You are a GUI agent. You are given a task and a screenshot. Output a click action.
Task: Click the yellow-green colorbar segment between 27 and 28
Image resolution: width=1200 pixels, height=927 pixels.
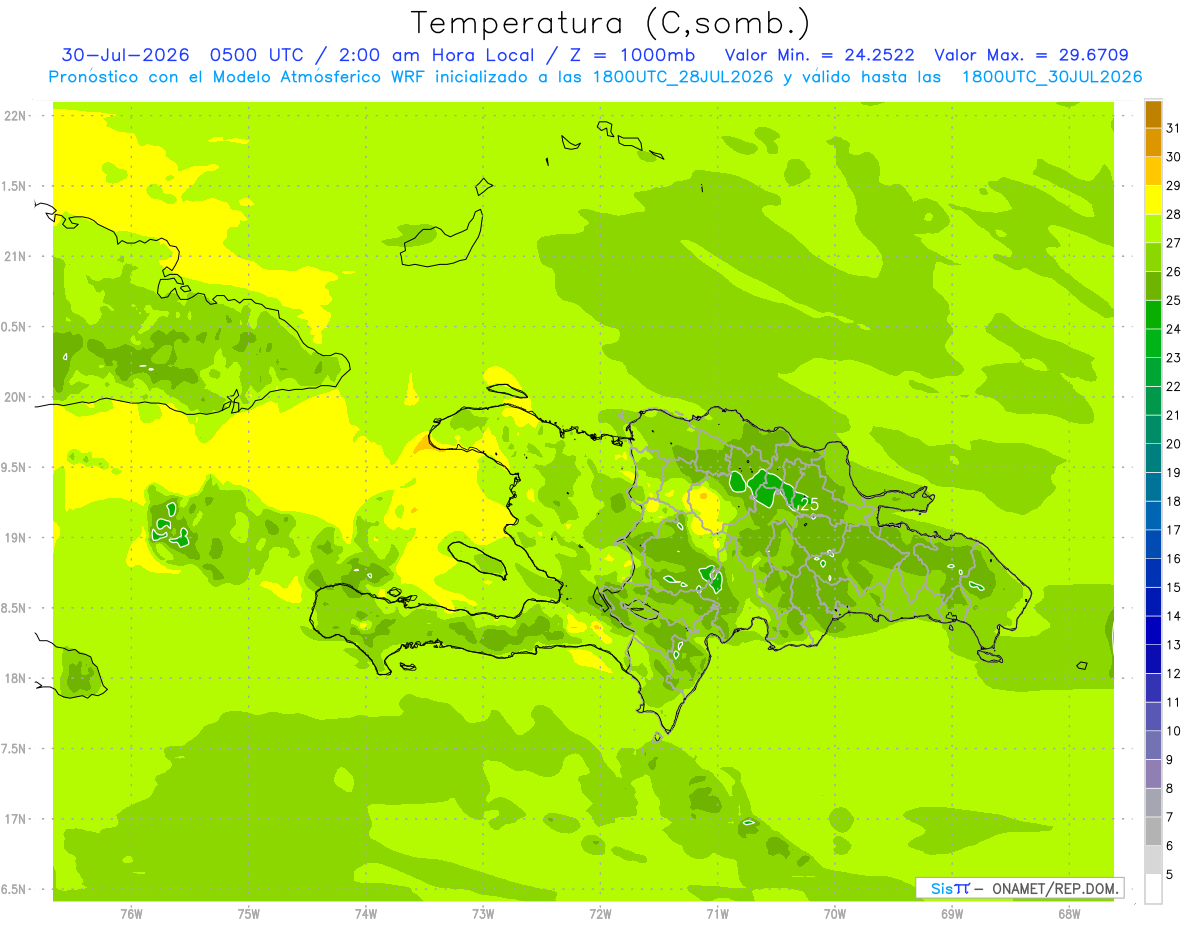point(1153,229)
